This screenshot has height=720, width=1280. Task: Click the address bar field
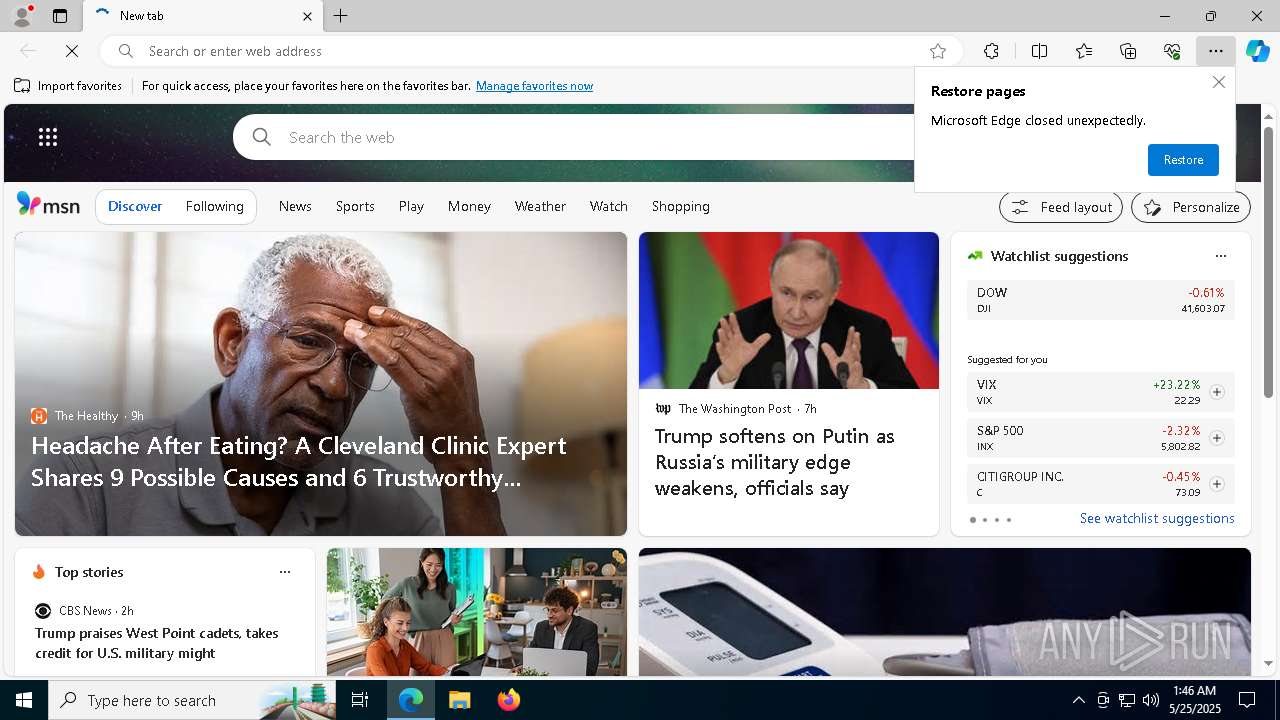point(530,51)
